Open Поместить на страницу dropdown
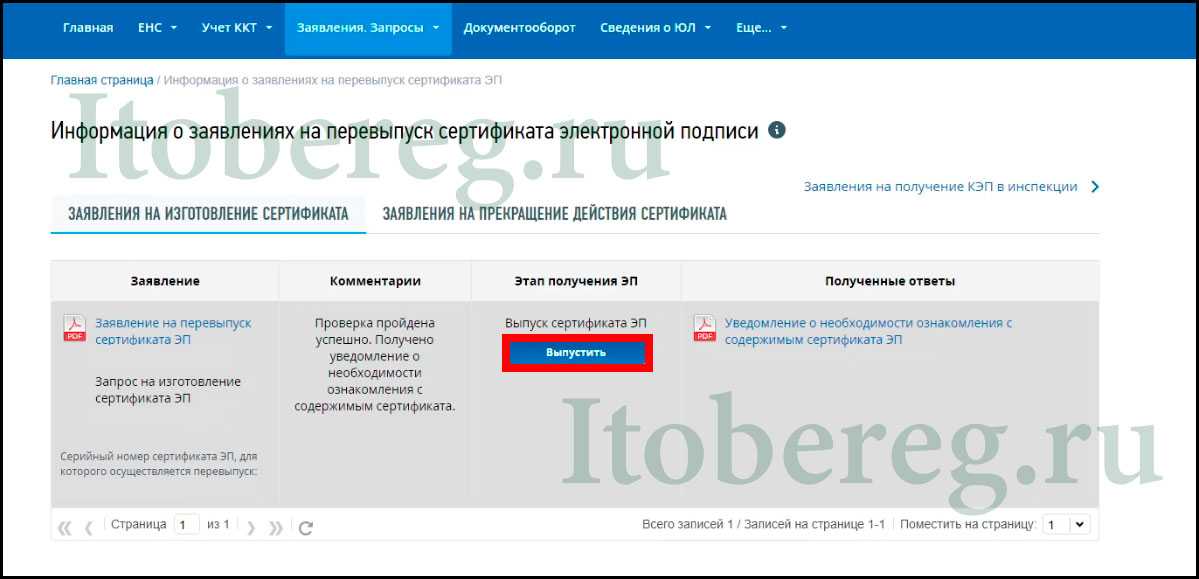The width and height of the screenshot is (1199, 579). (1067, 525)
